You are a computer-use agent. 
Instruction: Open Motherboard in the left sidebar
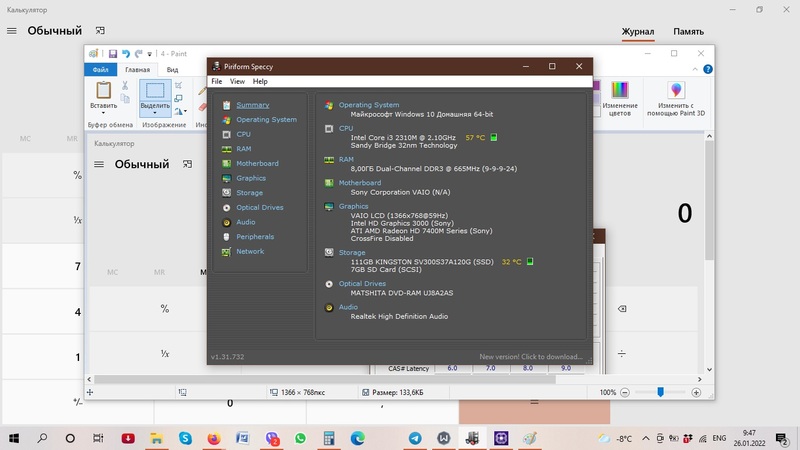click(x=257, y=163)
